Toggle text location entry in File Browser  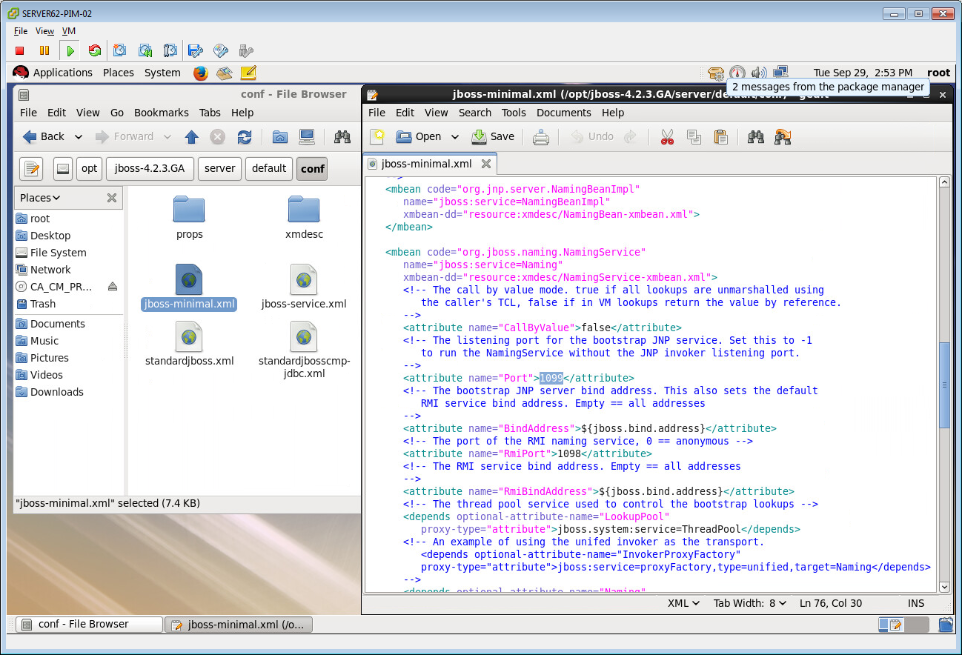click(x=31, y=169)
